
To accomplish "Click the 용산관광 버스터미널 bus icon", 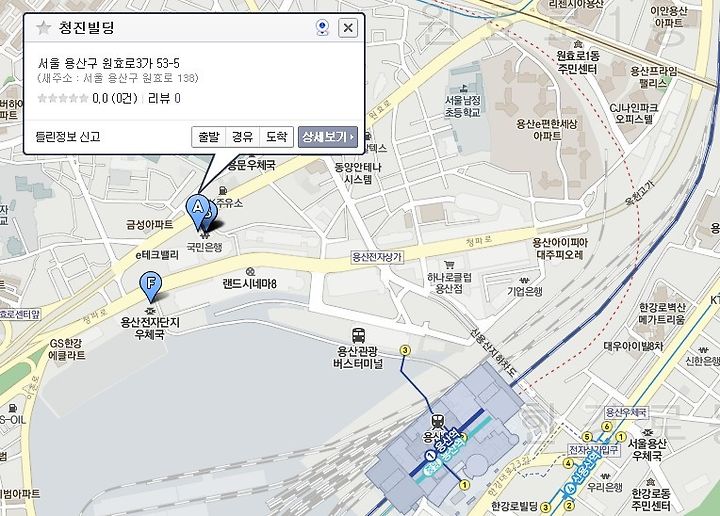I will [x=359, y=336].
